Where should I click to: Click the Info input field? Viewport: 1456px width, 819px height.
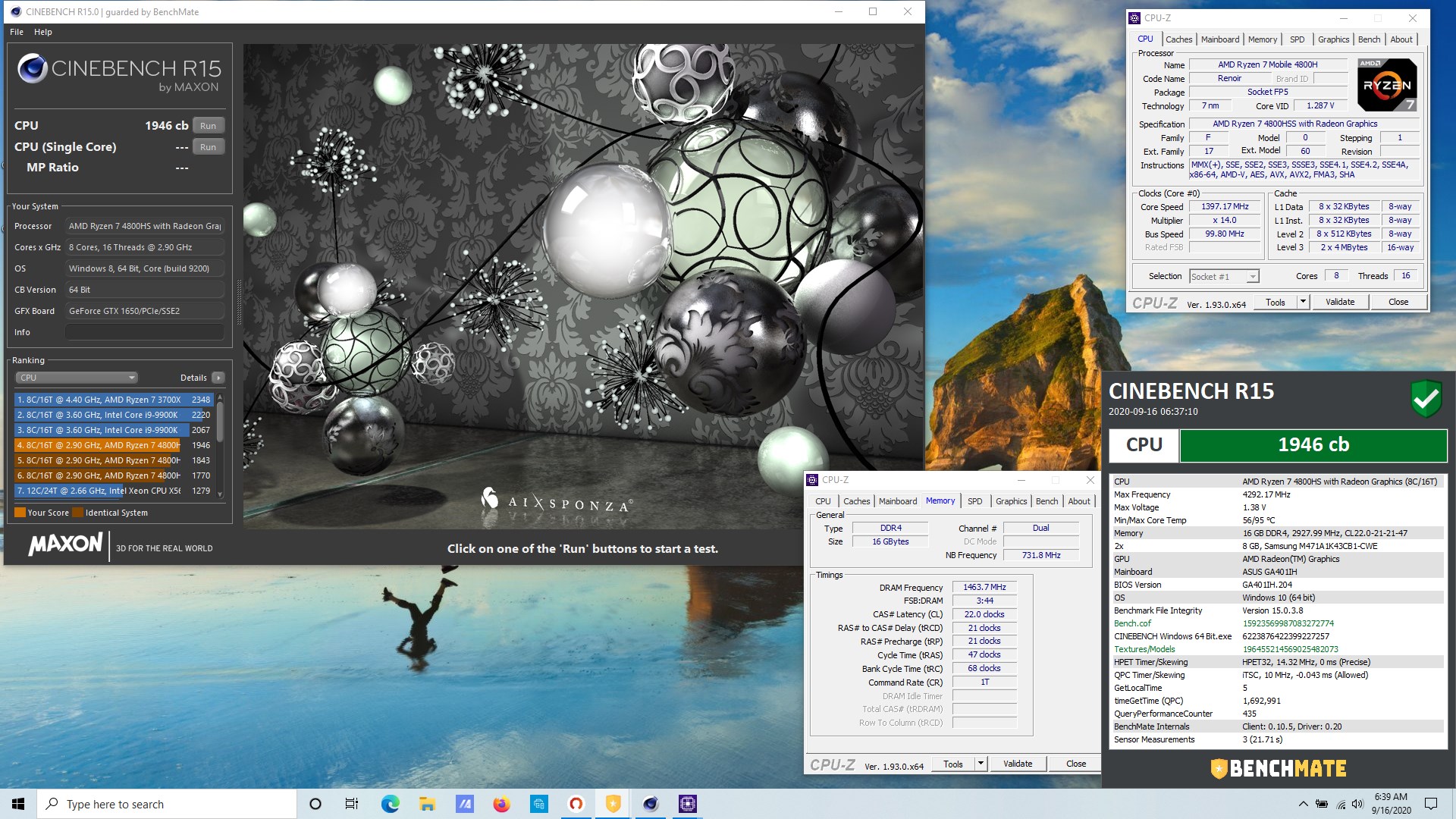[x=144, y=332]
